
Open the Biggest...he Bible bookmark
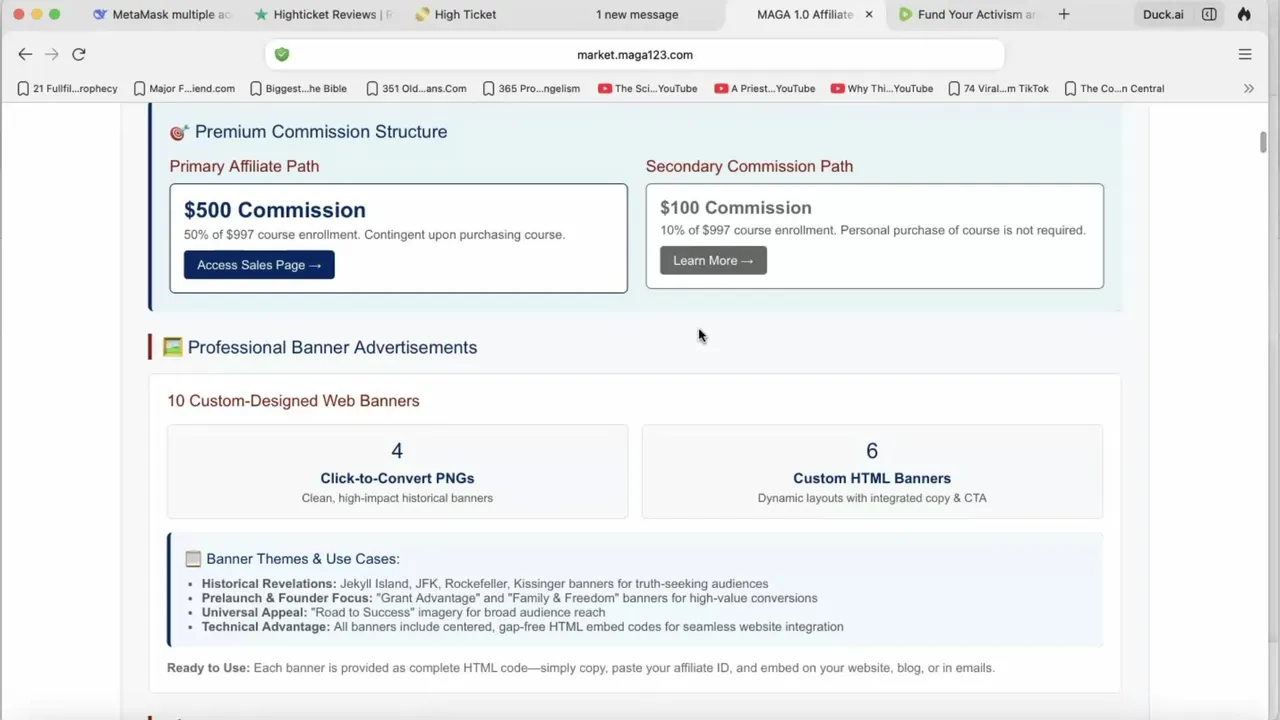click(298, 88)
